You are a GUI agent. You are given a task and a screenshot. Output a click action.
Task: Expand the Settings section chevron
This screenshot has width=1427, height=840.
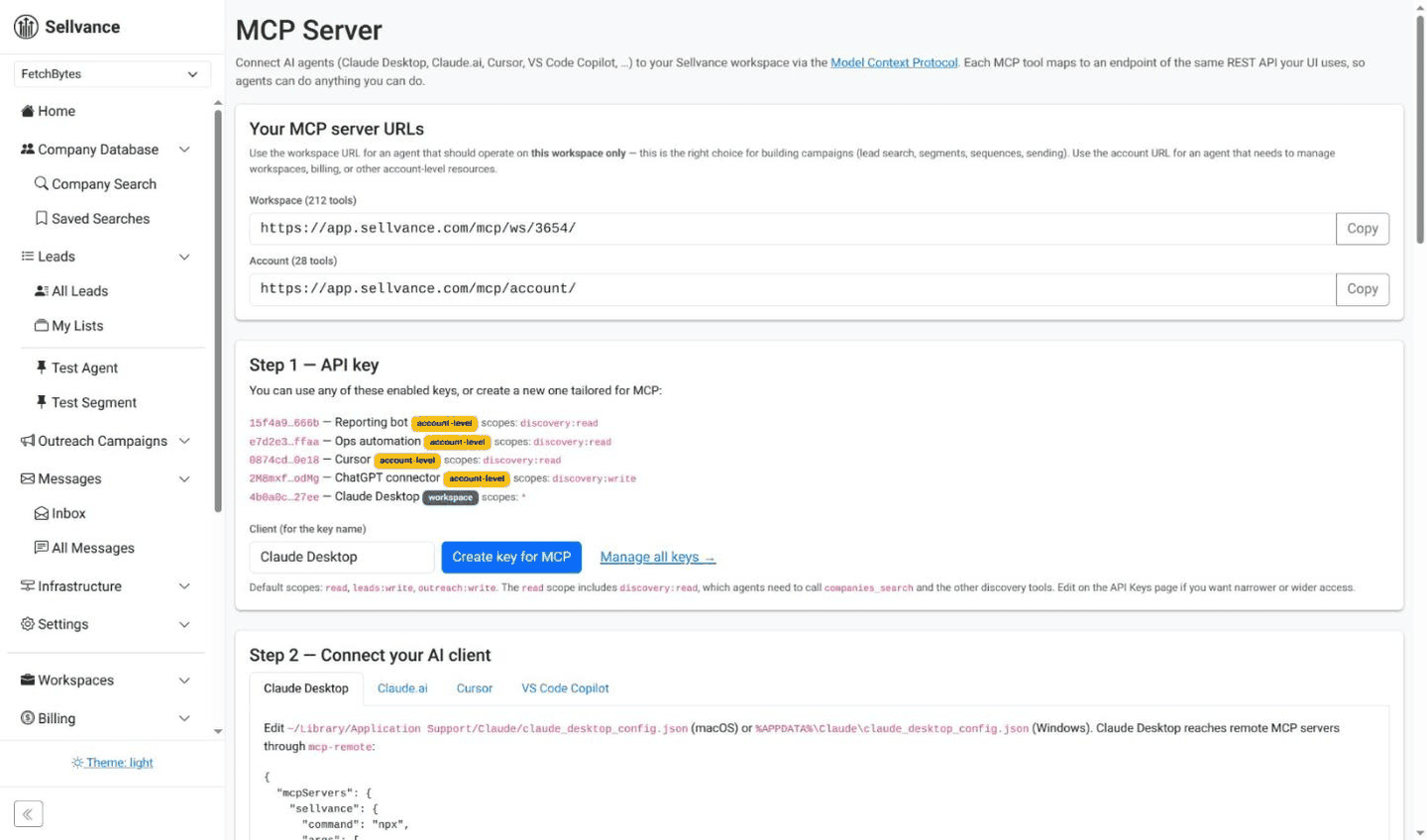(x=184, y=624)
